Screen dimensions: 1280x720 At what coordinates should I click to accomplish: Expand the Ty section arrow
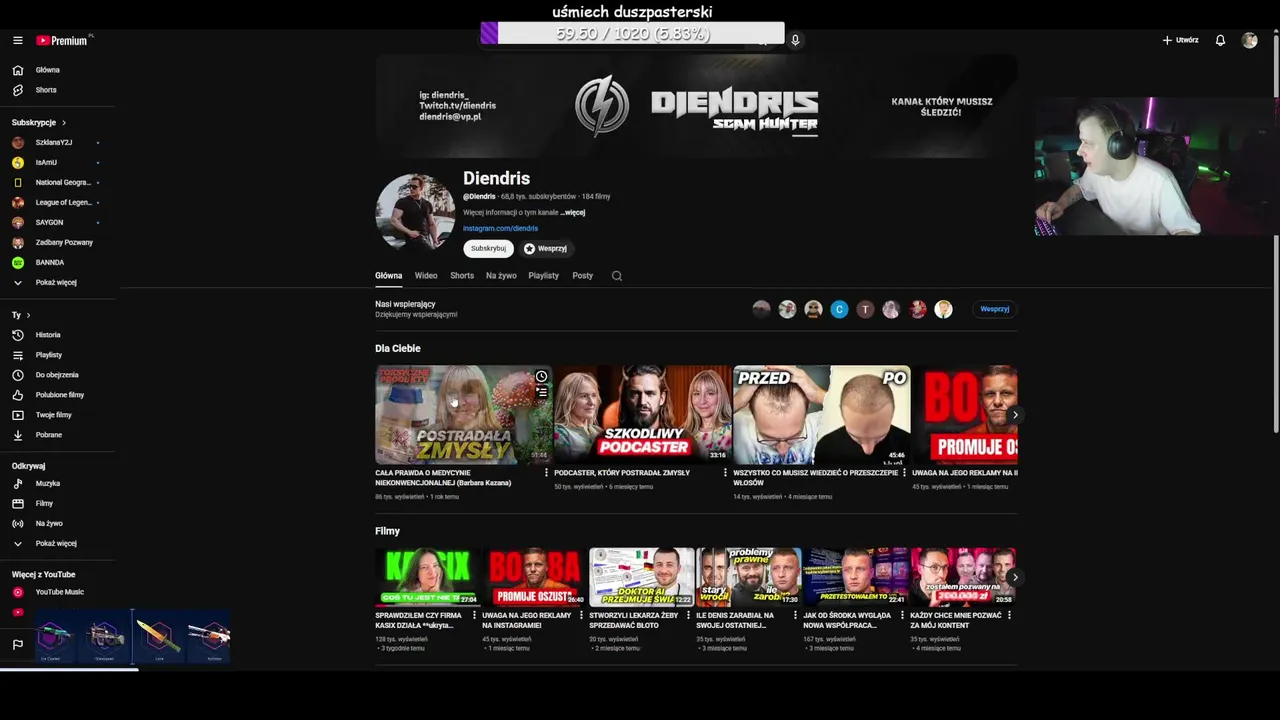point(28,315)
